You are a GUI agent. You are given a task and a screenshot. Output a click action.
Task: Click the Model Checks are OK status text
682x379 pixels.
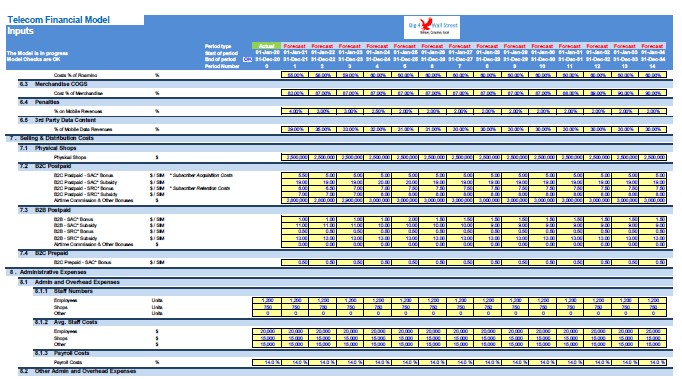33,59
